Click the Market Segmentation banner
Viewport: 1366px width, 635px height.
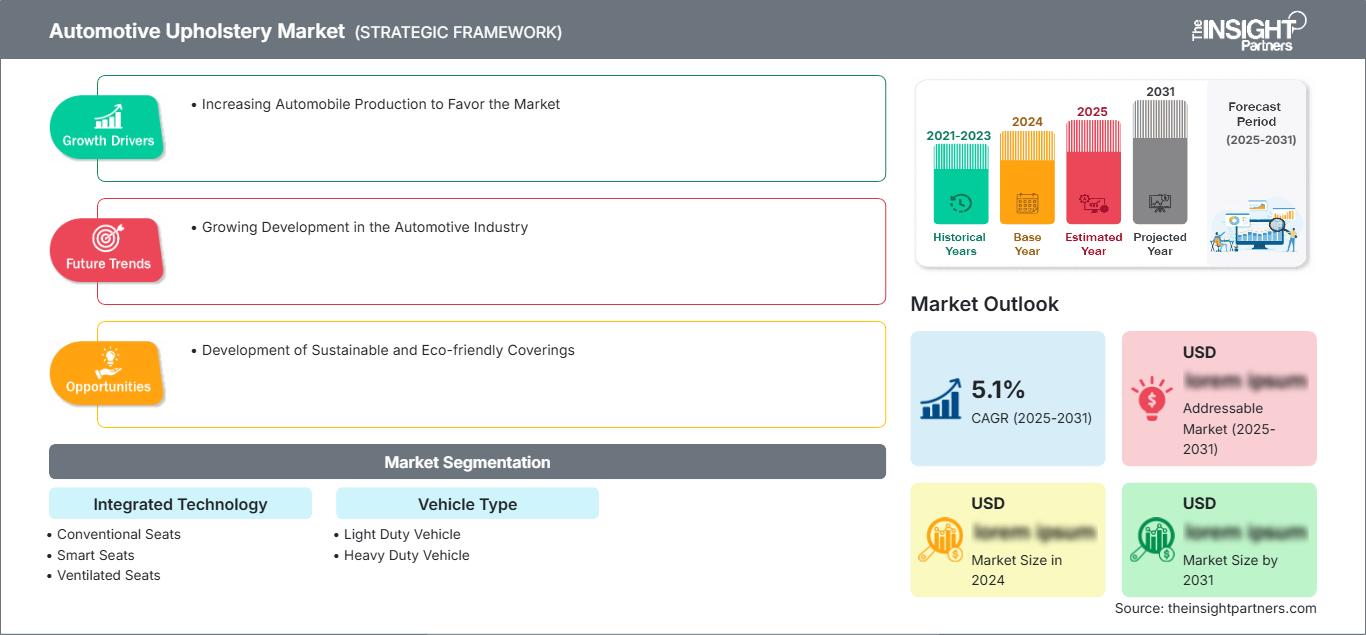point(467,461)
